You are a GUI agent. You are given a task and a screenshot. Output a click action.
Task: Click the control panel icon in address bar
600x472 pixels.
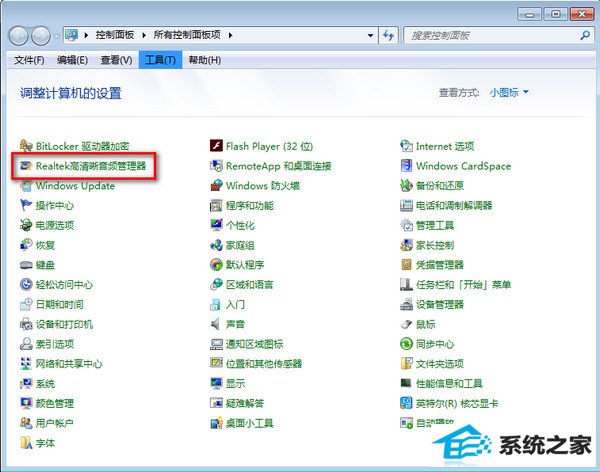[72, 35]
